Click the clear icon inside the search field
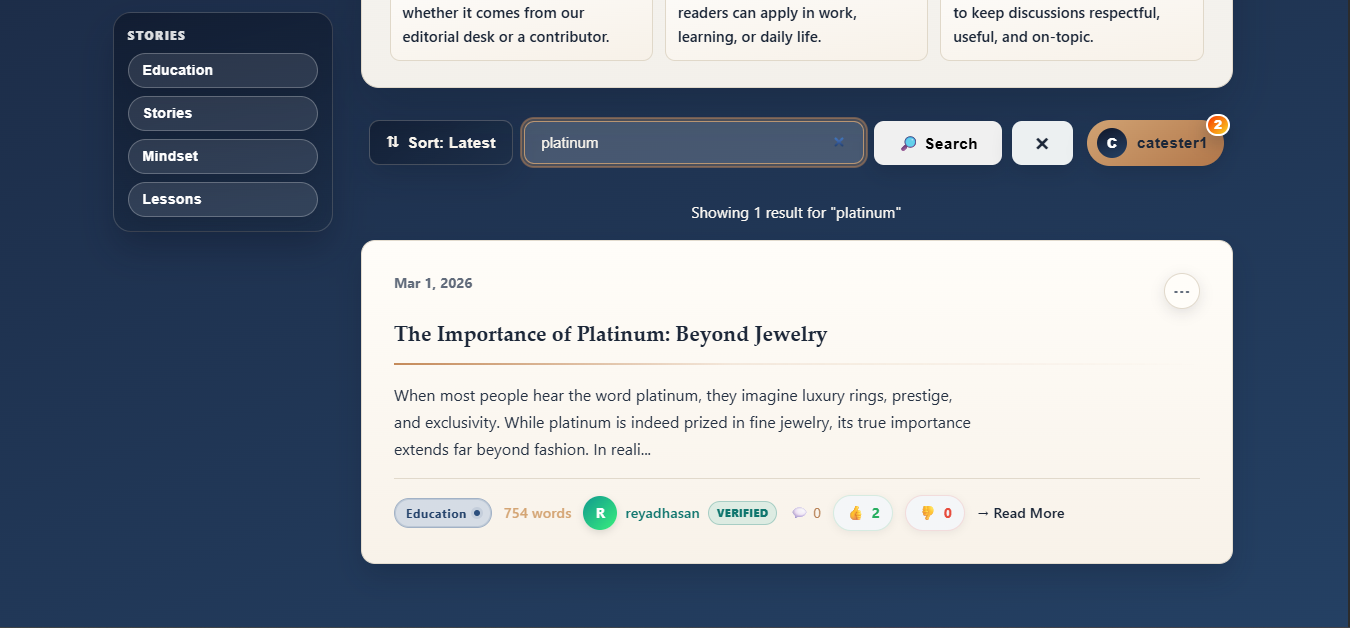 (x=839, y=143)
